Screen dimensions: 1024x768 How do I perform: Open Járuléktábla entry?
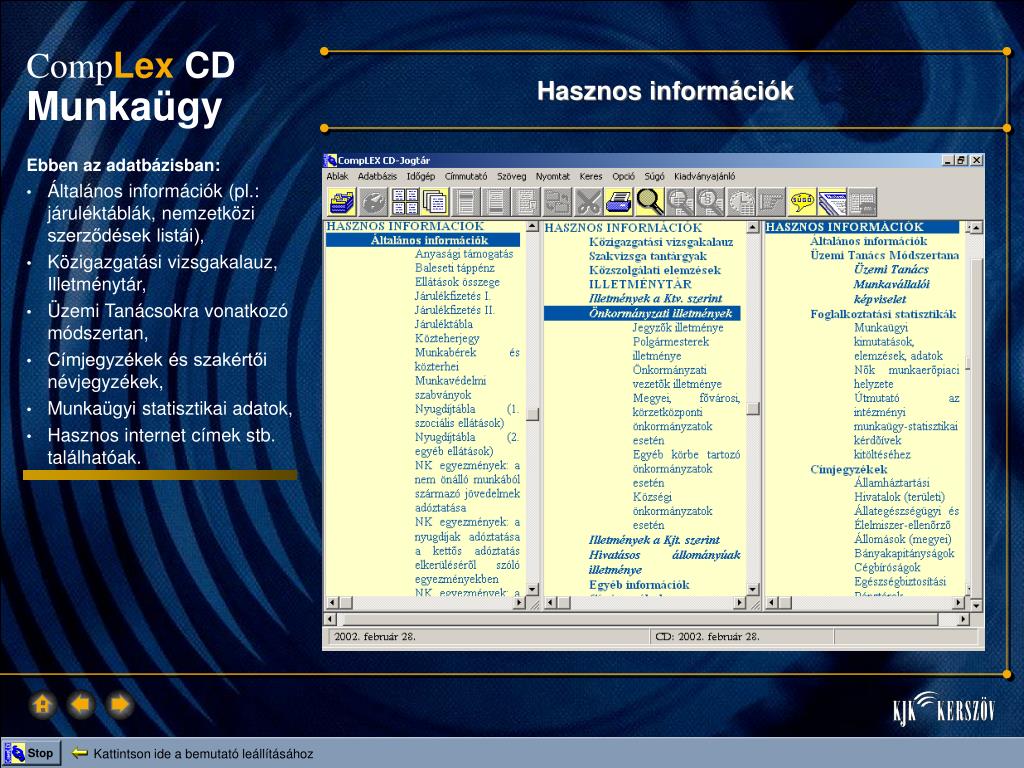tap(443, 324)
